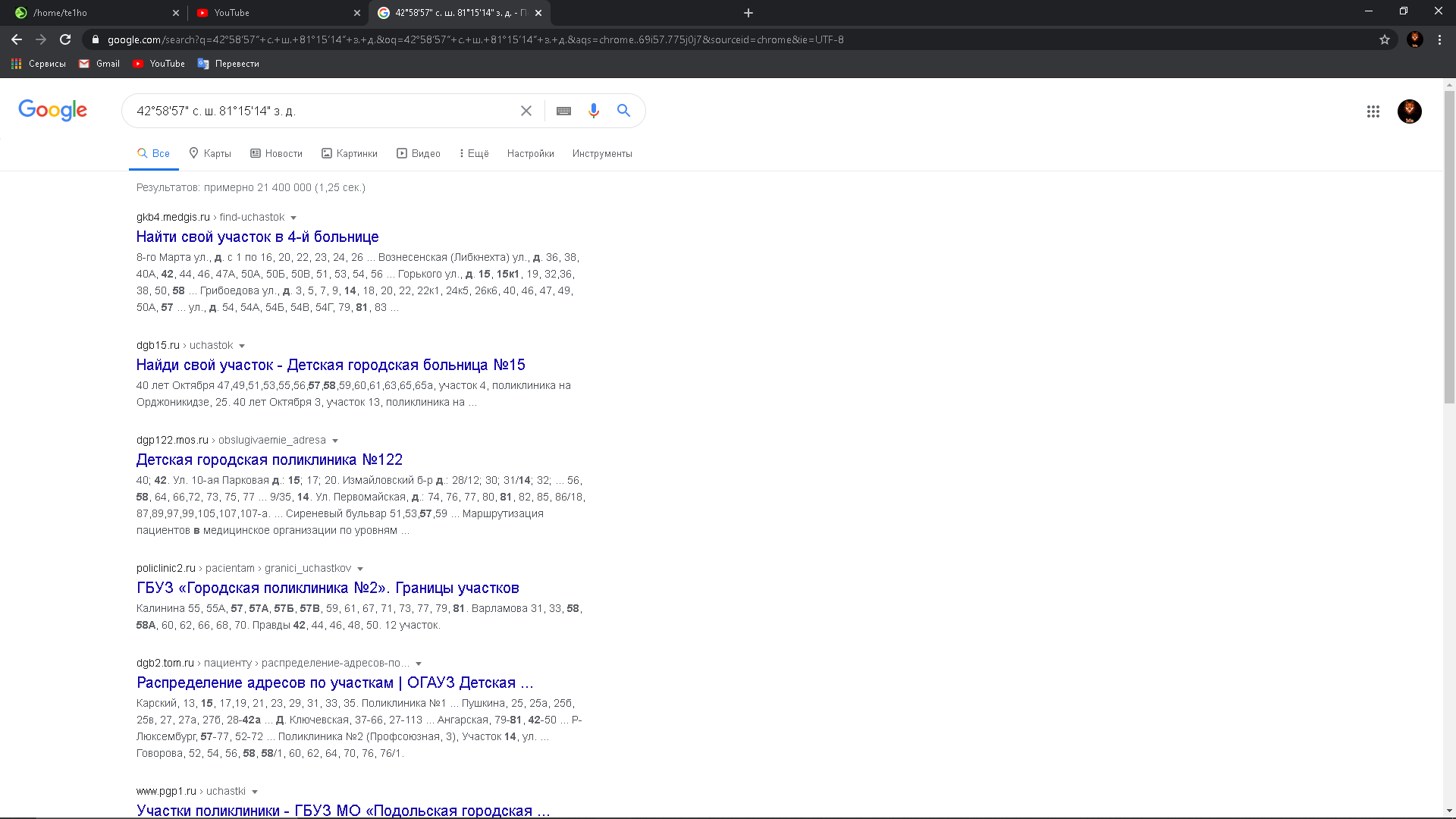The width and height of the screenshot is (1456, 819).
Task: Open 'Распределение адресов по участкам' result
Action: [335, 682]
